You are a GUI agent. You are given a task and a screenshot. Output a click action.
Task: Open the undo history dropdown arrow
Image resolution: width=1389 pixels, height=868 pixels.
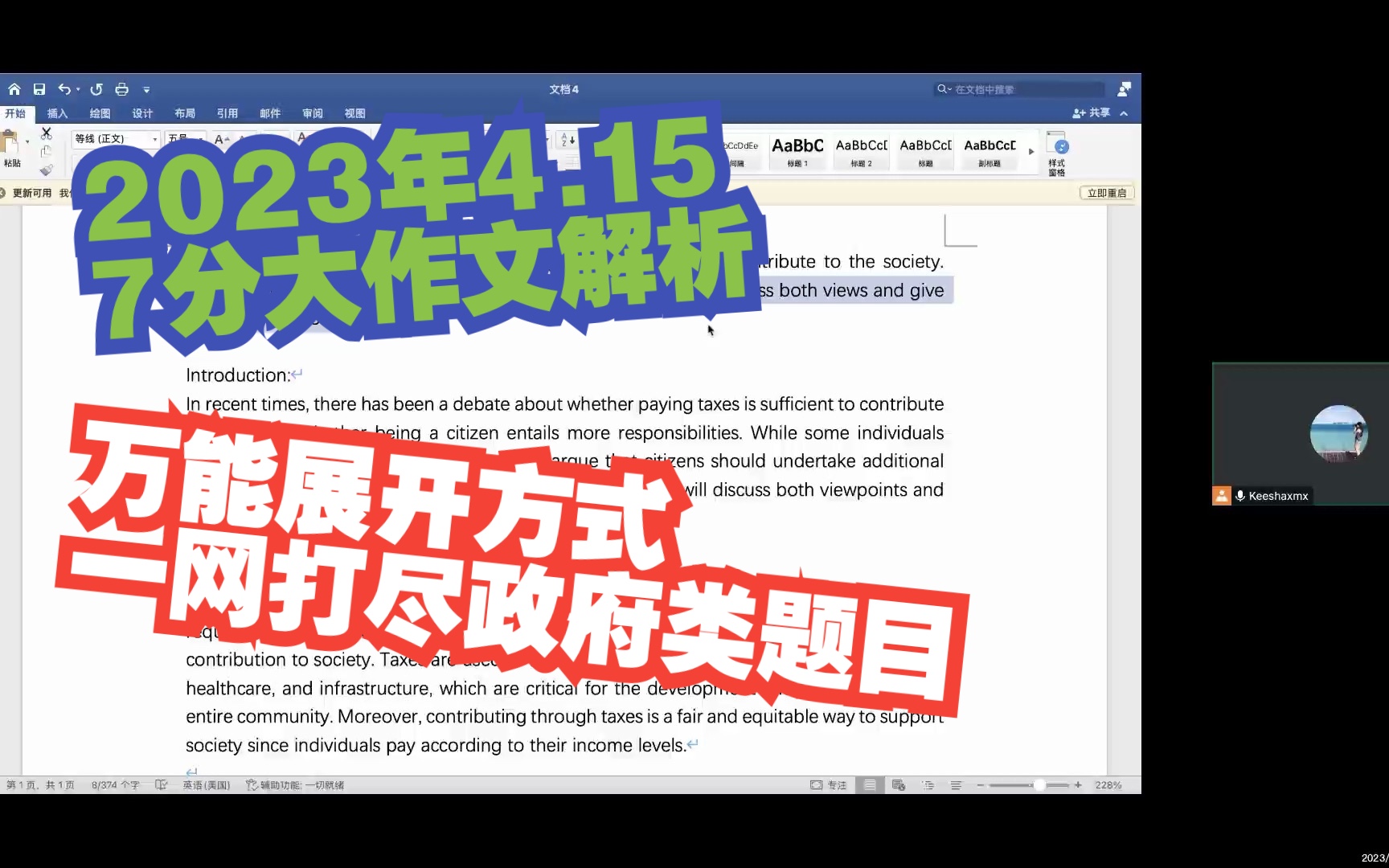[x=78, y=89]
